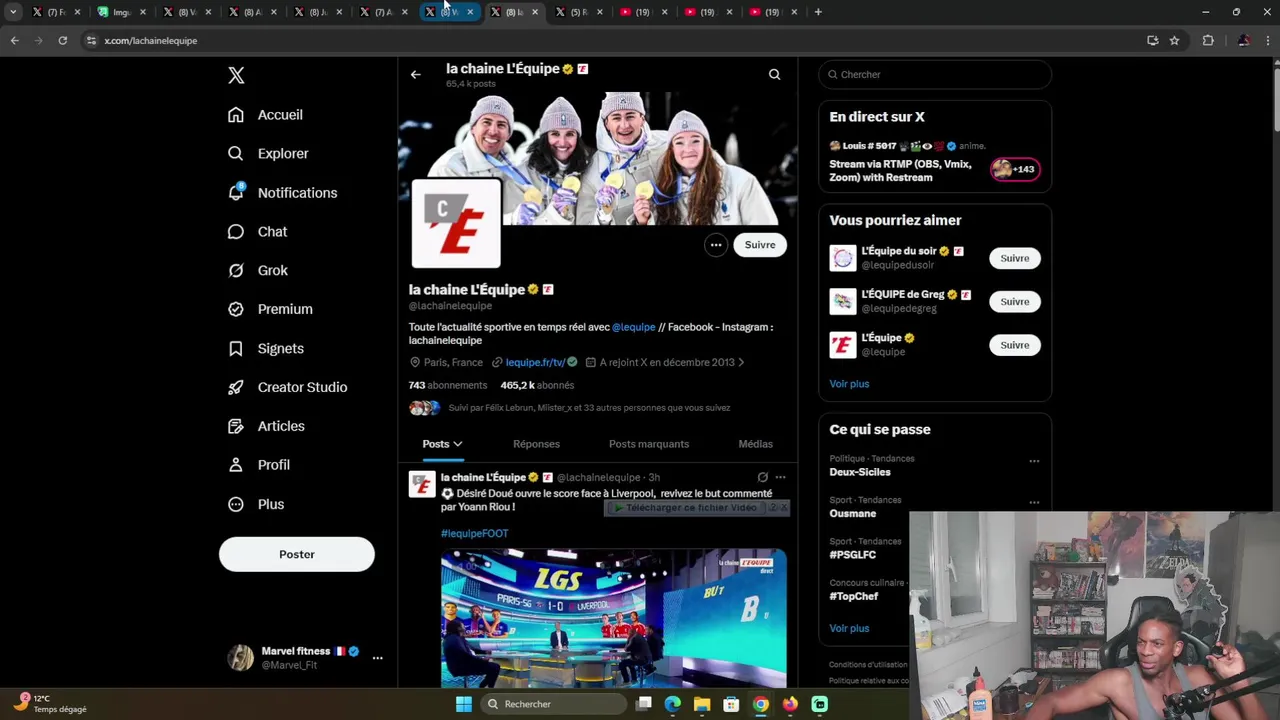Click the Signets bookmark icon
Image resolution: width=1280 pixels, height=720 pixels.
(x=236, y=349)
